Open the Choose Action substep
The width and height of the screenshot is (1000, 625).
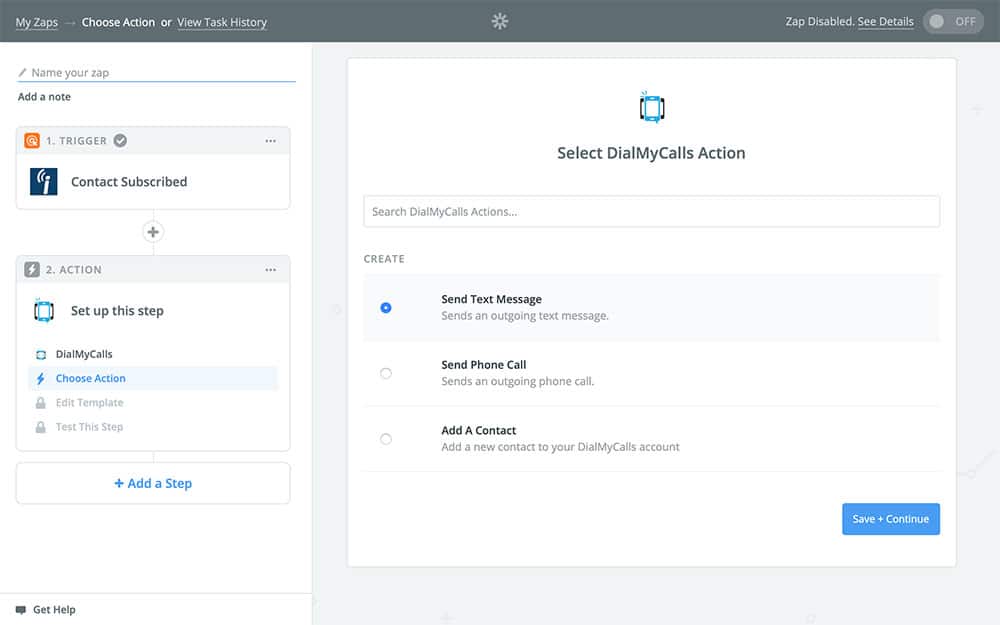coord(91,379)
